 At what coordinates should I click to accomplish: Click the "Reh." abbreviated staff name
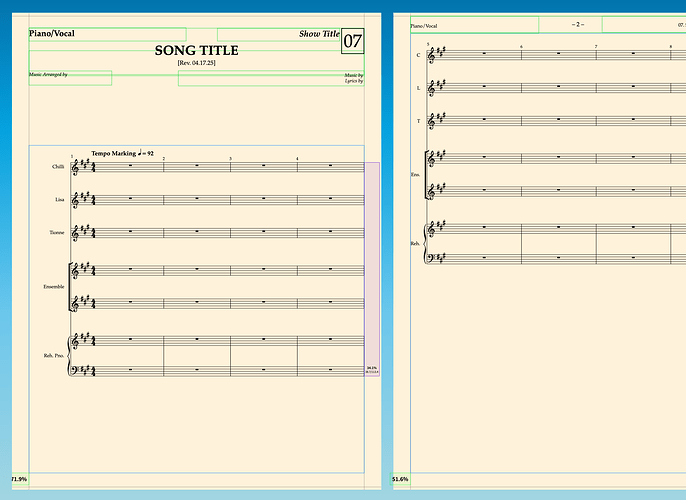pos(415,244)
